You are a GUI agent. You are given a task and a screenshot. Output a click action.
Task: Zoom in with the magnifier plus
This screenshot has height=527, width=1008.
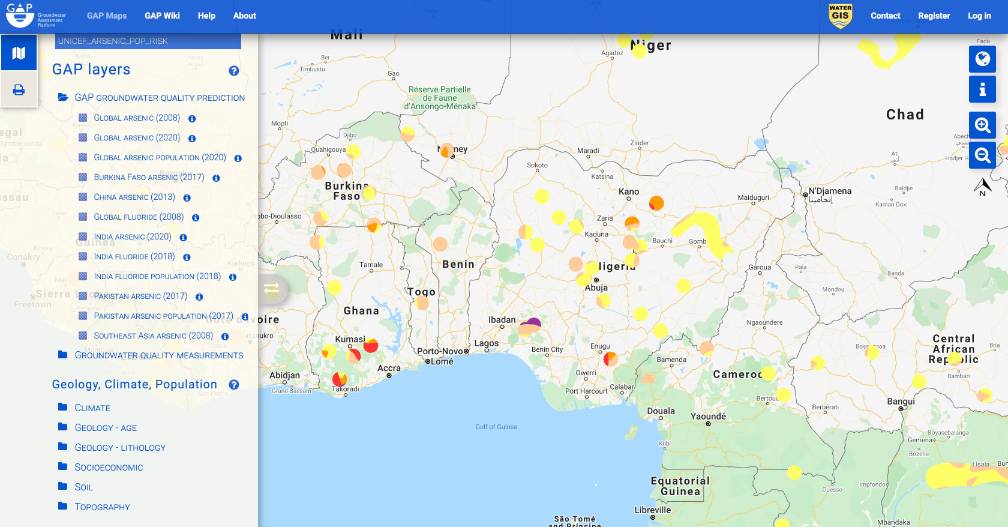982,125
